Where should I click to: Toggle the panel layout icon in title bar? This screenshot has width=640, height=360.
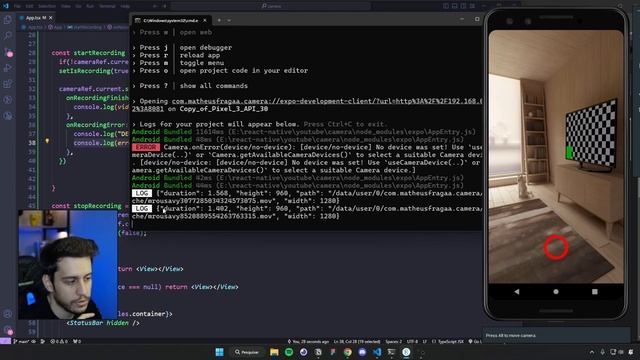(x=455, y=6)
